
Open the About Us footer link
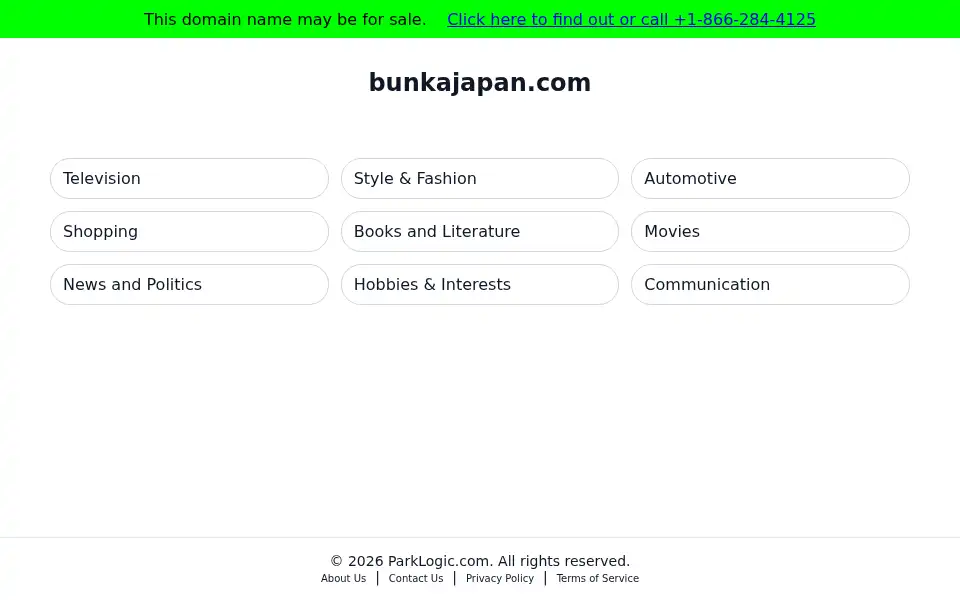click(343, 579)
